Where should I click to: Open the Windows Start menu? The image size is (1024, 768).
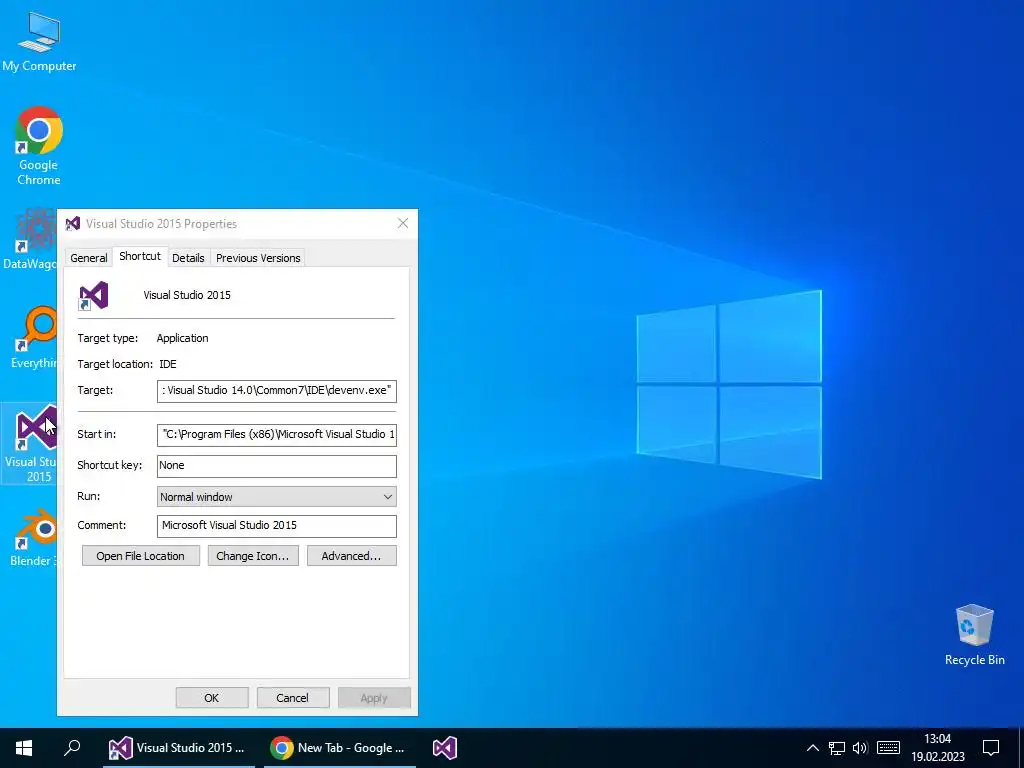pos(24,748)
